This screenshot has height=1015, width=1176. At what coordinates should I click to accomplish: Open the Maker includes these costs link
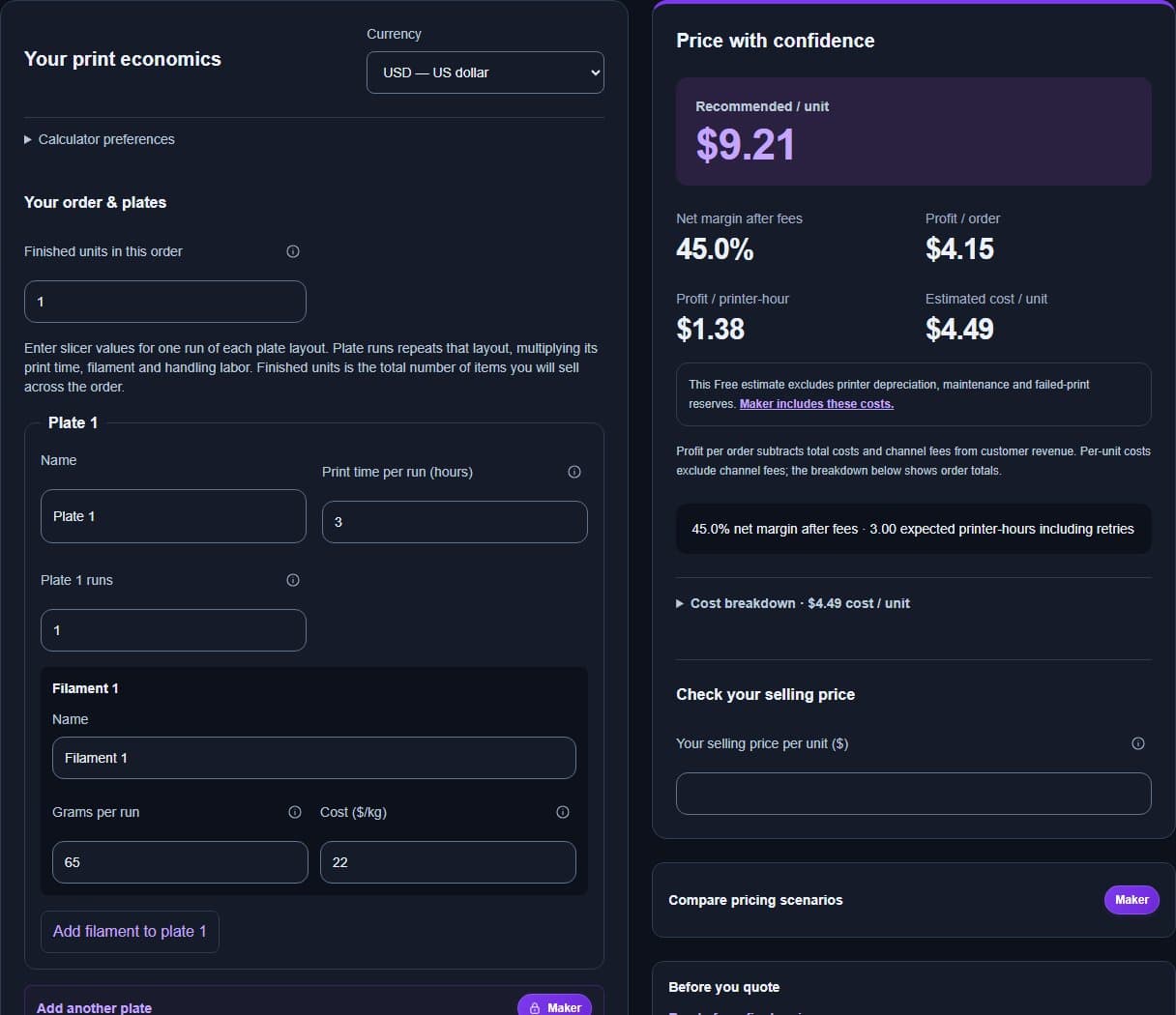[816, 404]
